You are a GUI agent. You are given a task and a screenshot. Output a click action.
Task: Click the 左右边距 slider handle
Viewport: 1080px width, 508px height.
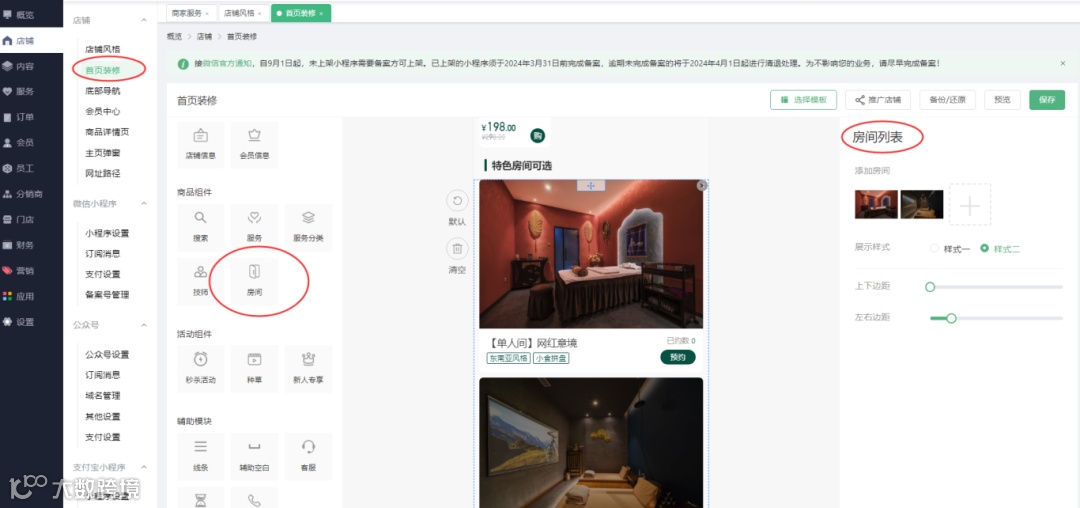point(951,318)
